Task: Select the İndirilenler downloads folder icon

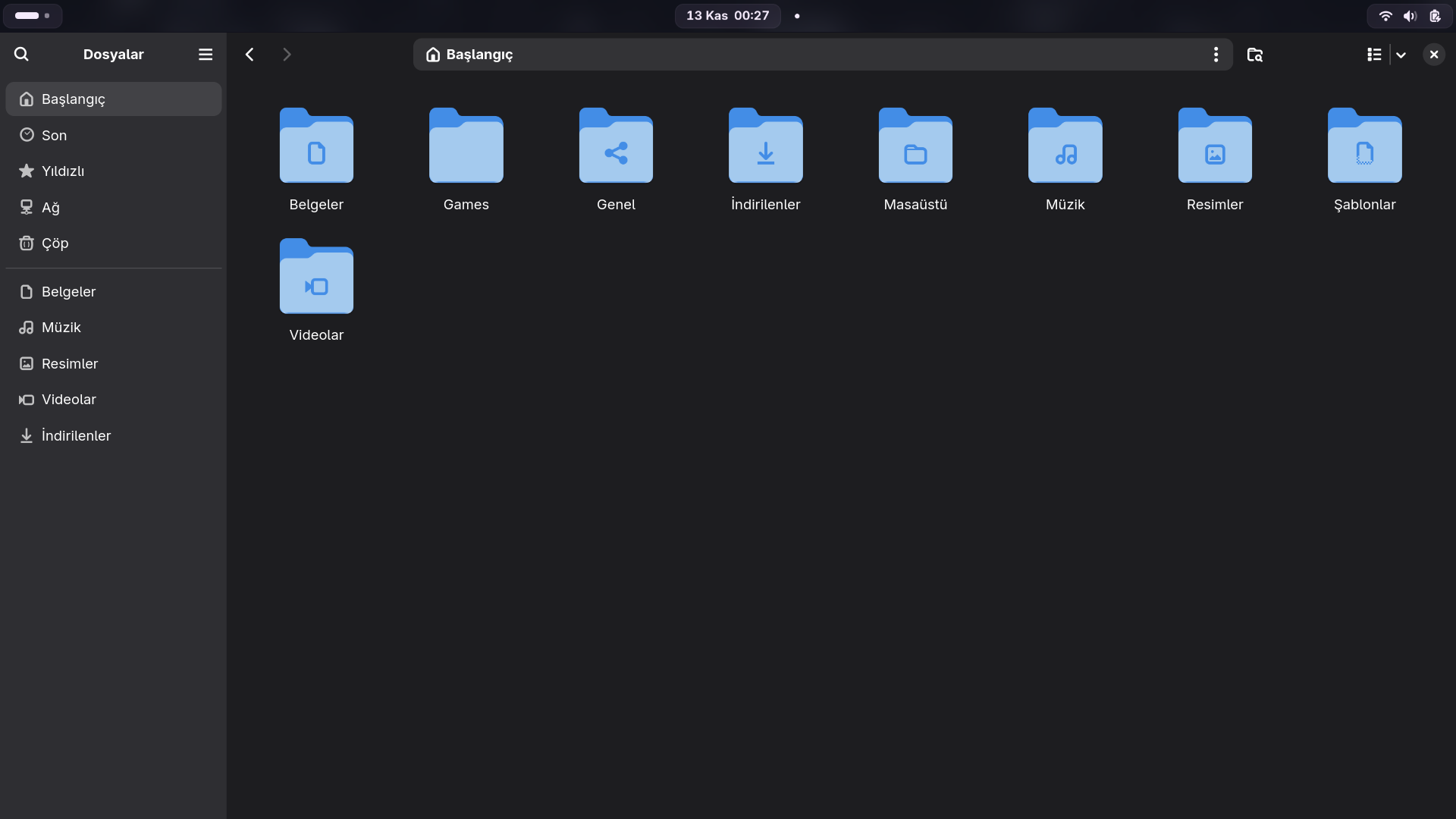Action: [765, 146]
